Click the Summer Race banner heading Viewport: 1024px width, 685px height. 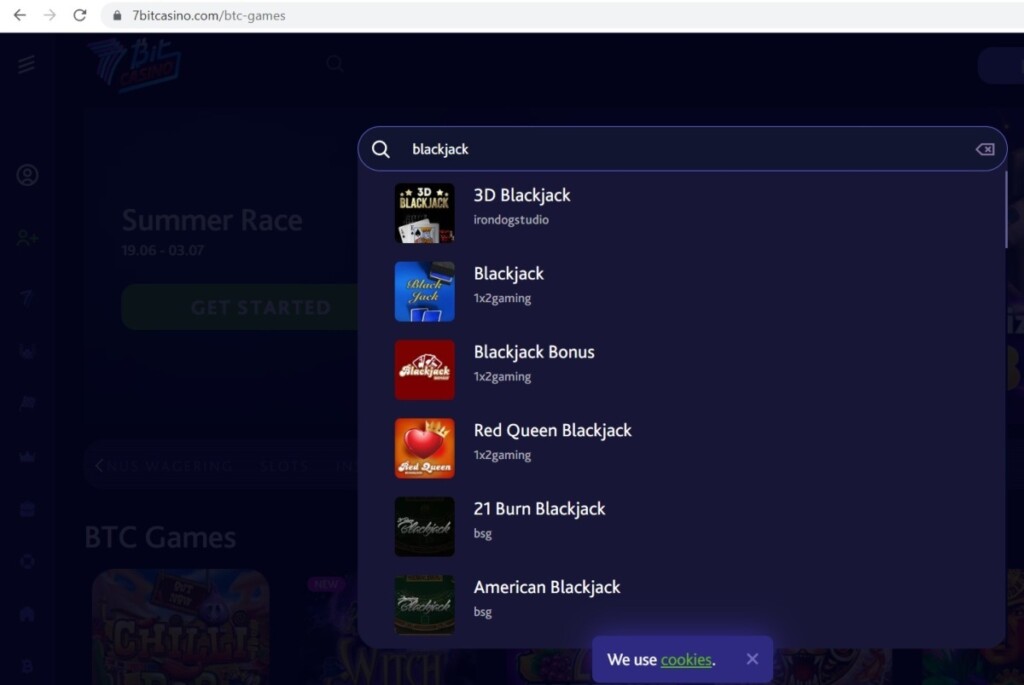click(x=212, y=221)
